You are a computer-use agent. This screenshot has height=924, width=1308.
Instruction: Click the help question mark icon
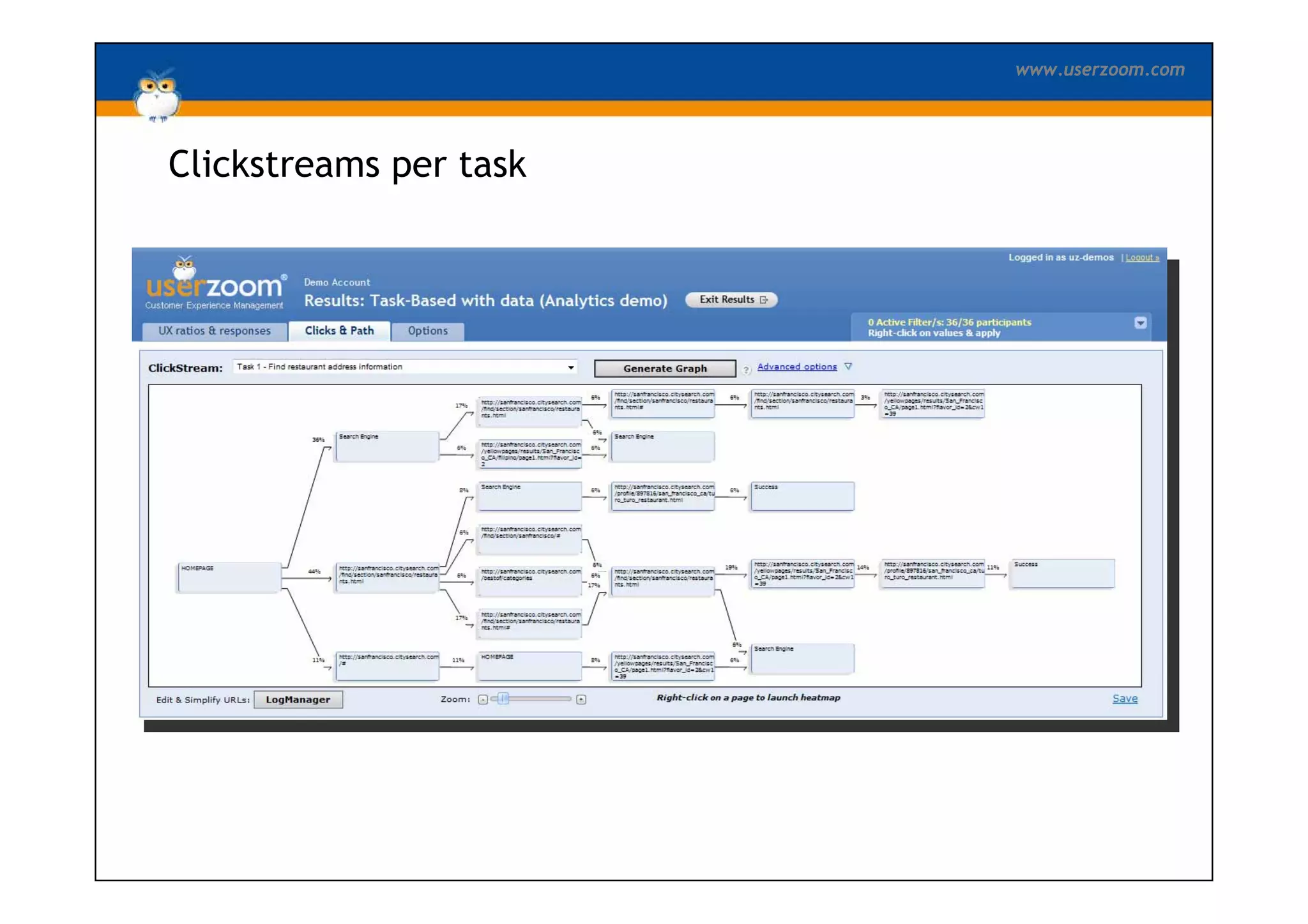coord(746,370)
